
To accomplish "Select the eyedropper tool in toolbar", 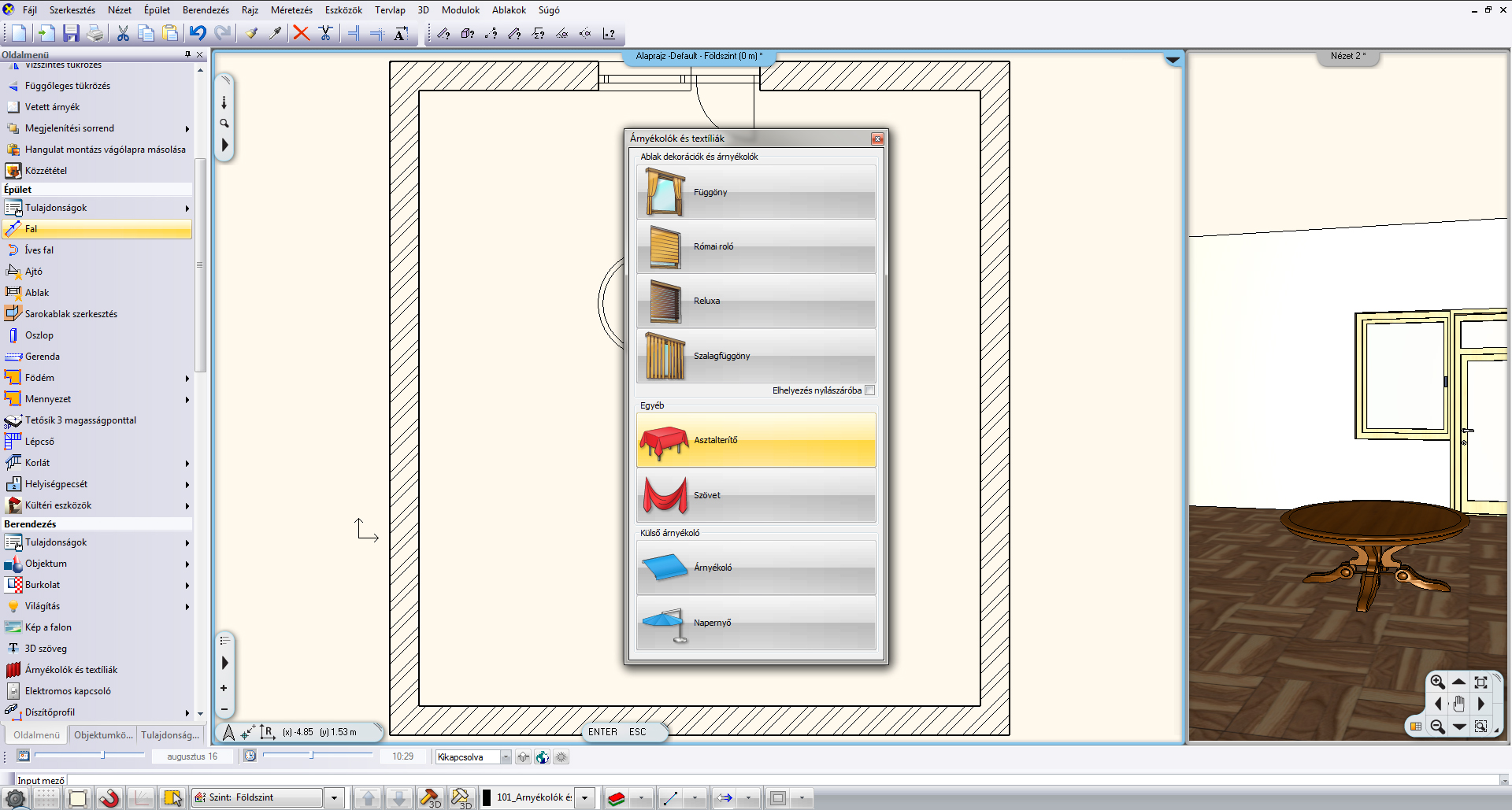I will 275,33.
